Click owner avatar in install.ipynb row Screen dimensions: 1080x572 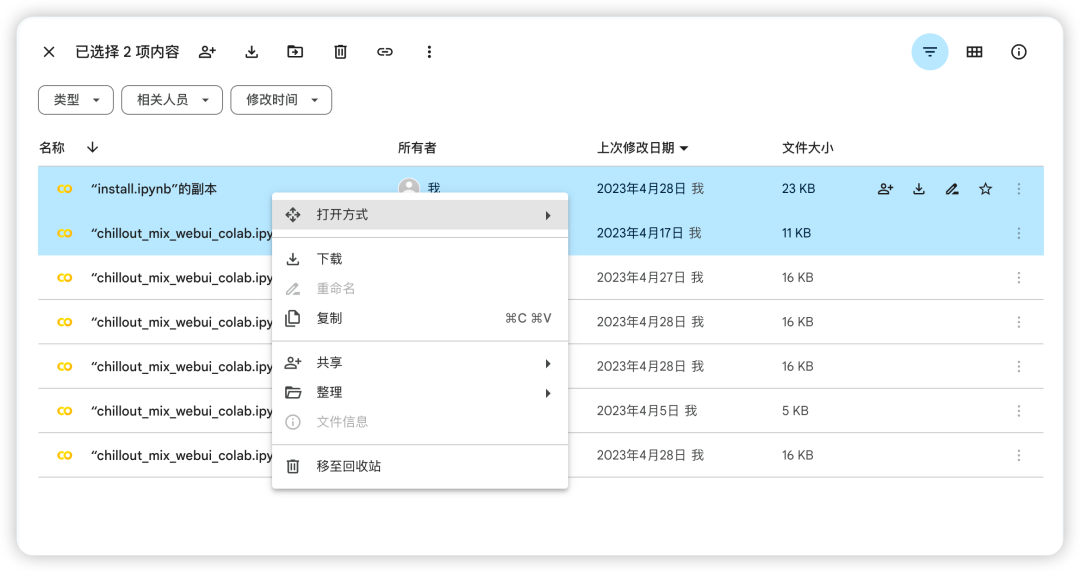pos(409,187)
